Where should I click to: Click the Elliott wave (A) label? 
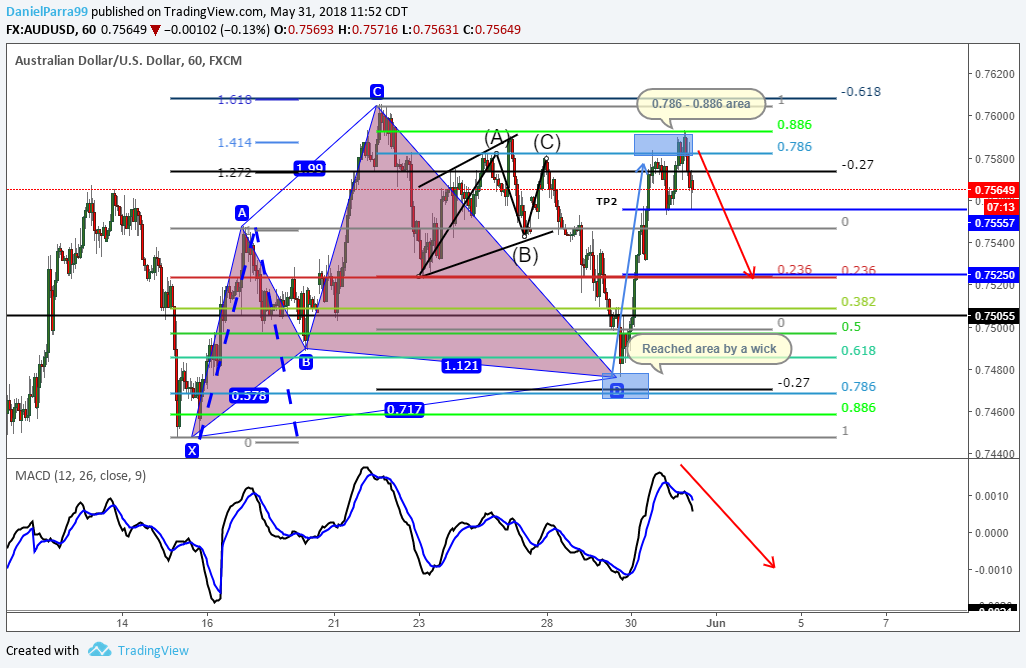click(x=497, y=138)
